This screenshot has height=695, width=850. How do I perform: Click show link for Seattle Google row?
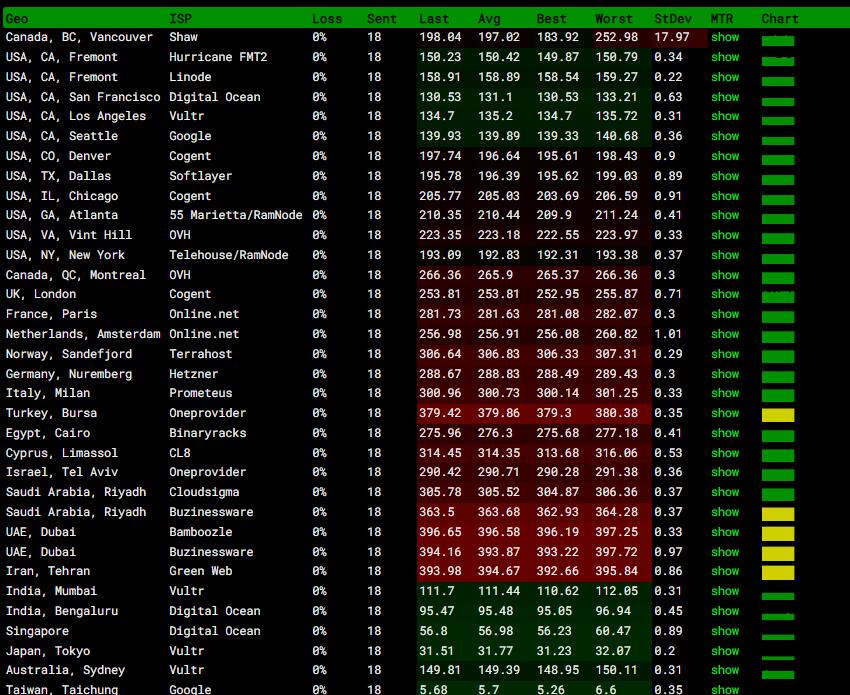pos(725,136)
